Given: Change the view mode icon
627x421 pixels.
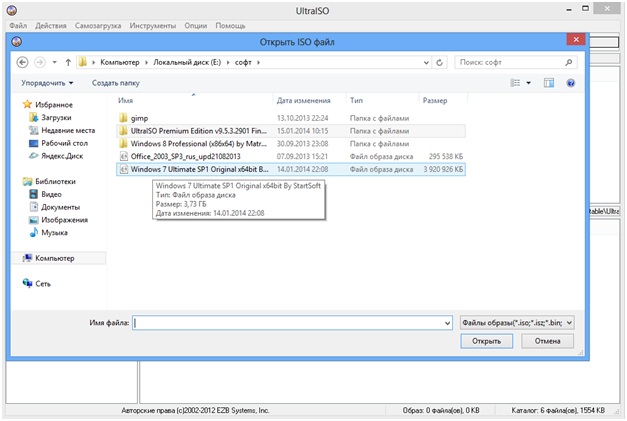Looking at the screenshot, I should tap(515, 83).
